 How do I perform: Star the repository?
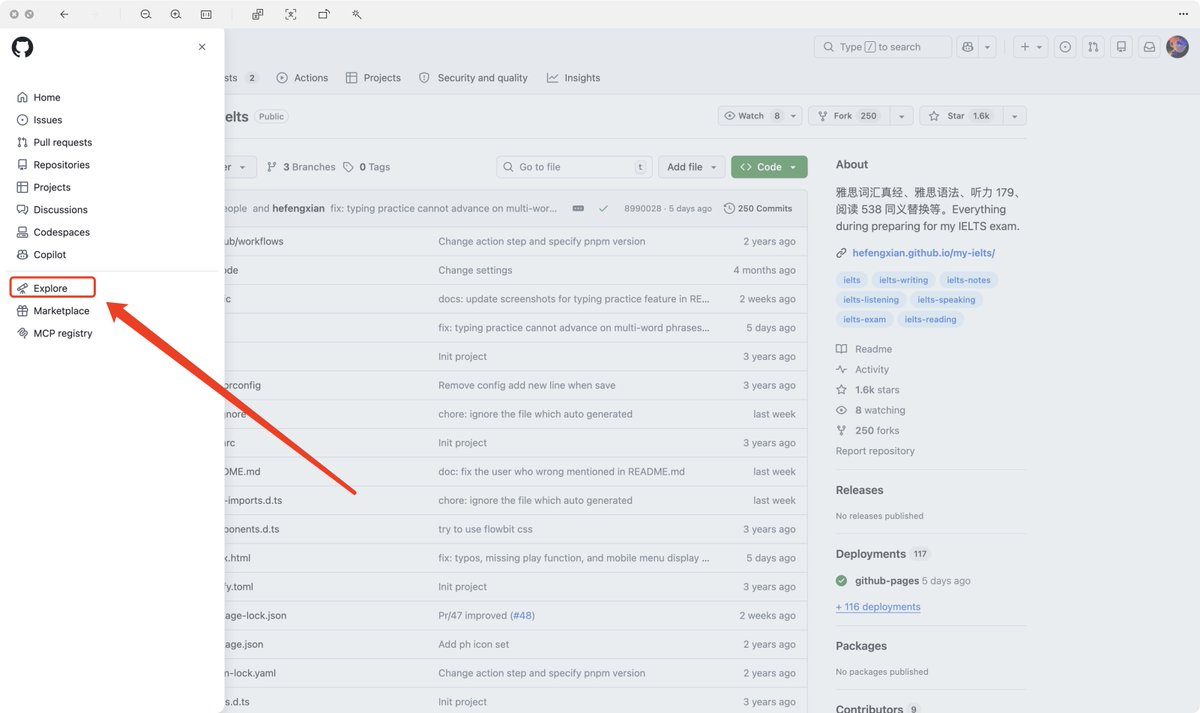coord(960,116)
